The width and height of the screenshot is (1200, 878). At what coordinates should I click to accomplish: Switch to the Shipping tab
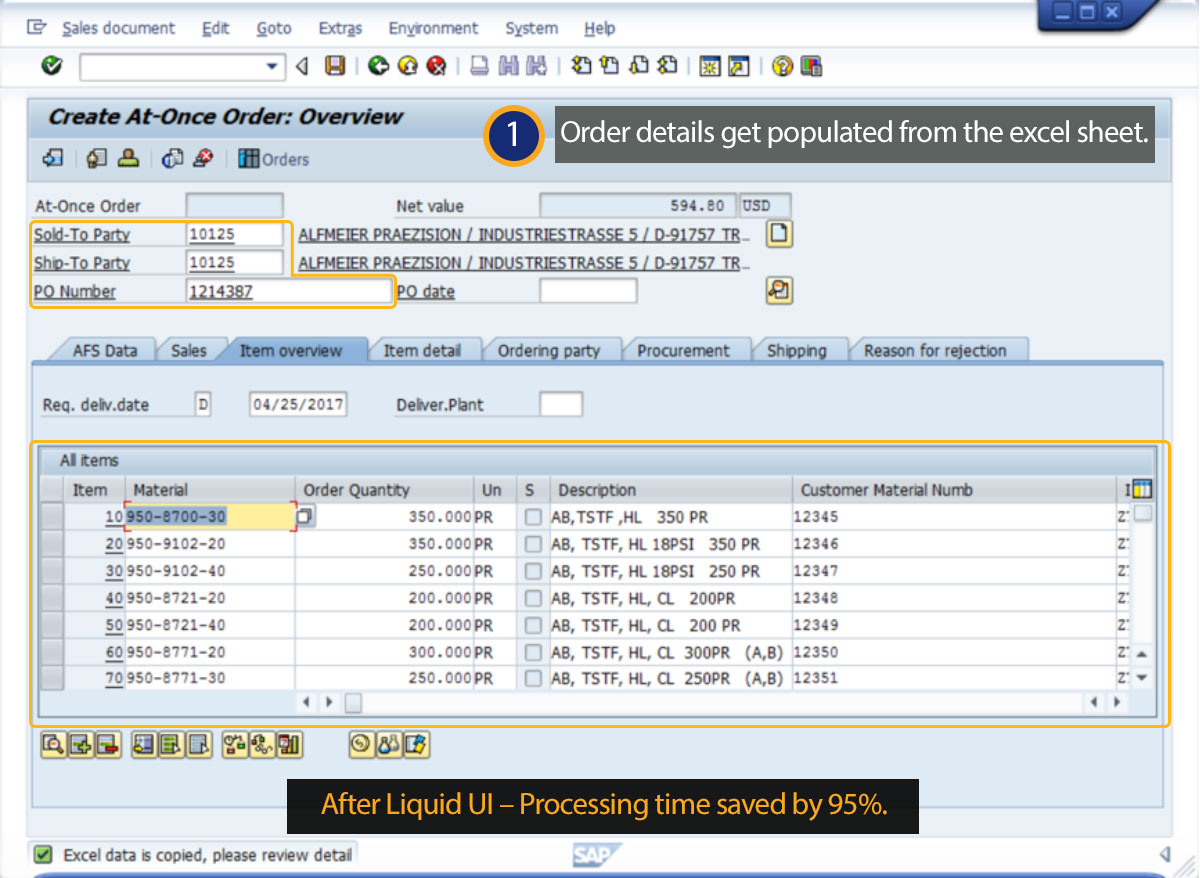[796, 350]
